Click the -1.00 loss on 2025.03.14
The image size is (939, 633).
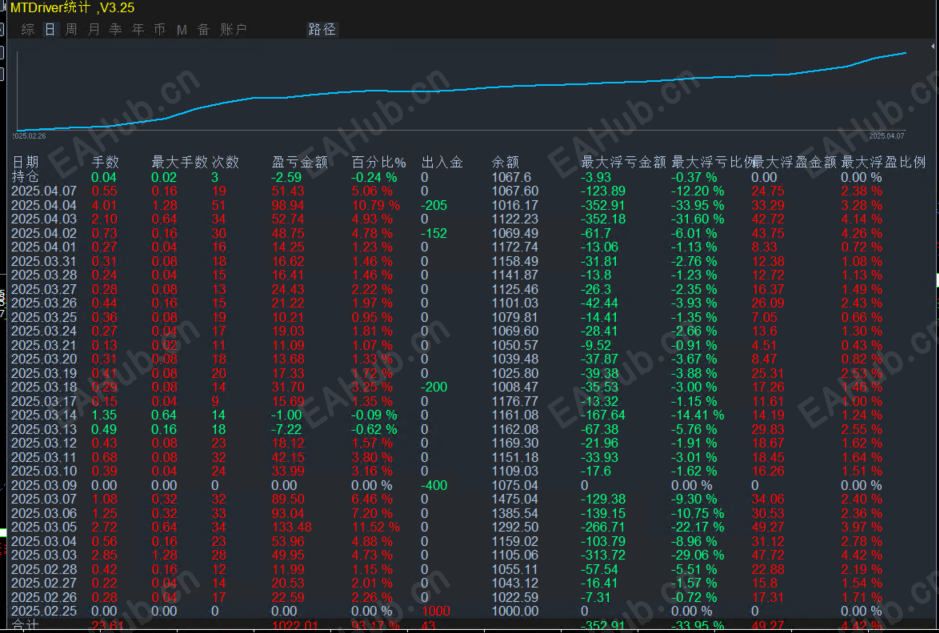pyautogui.click(x=287, y=415)
